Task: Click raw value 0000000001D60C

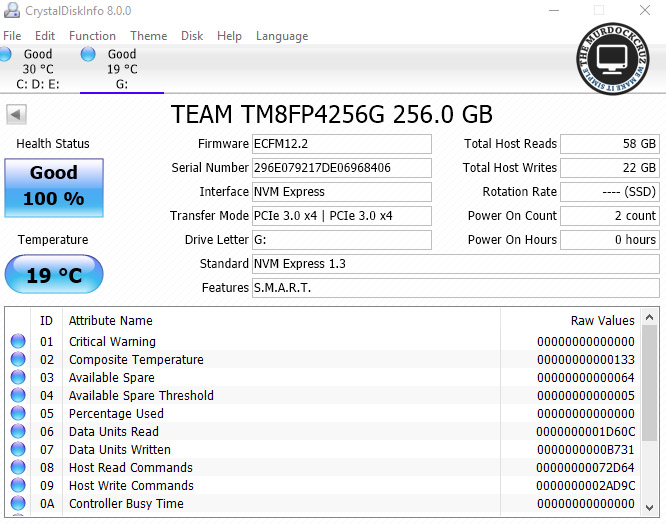Action: click(586, 431)
